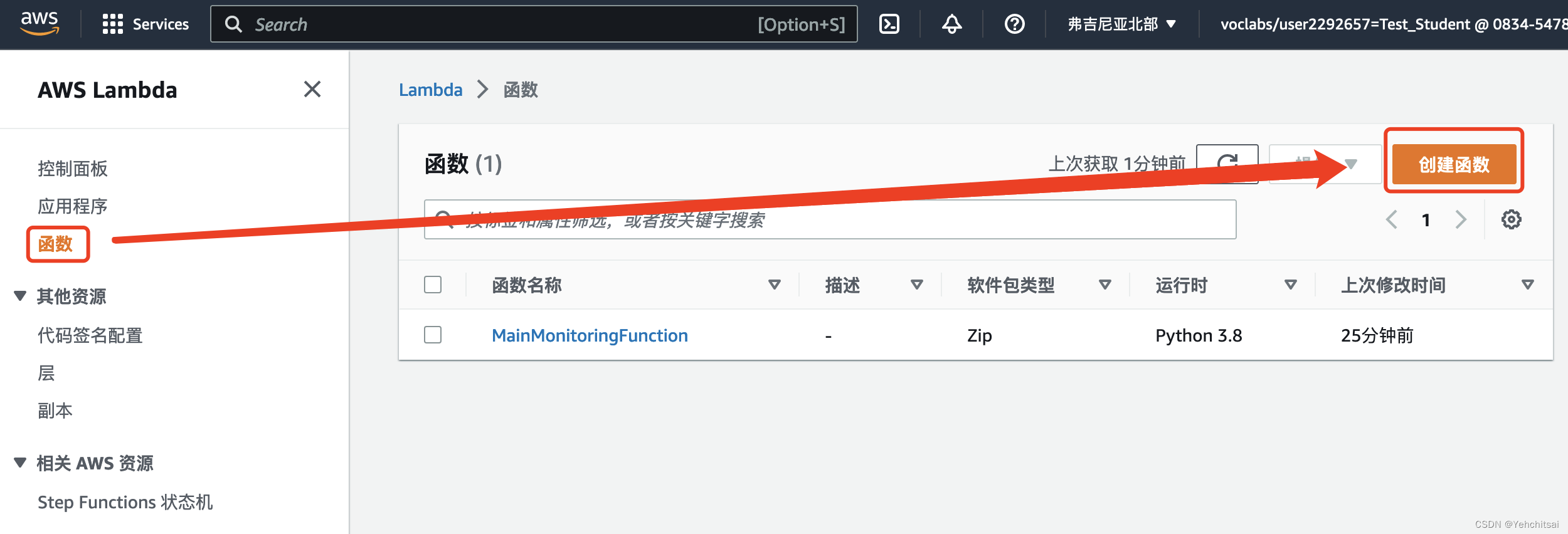This screenshot has width=1568, height=534.
Task: Open the region selector 弗吉尼亚北部
Action: click(1121, 24)
